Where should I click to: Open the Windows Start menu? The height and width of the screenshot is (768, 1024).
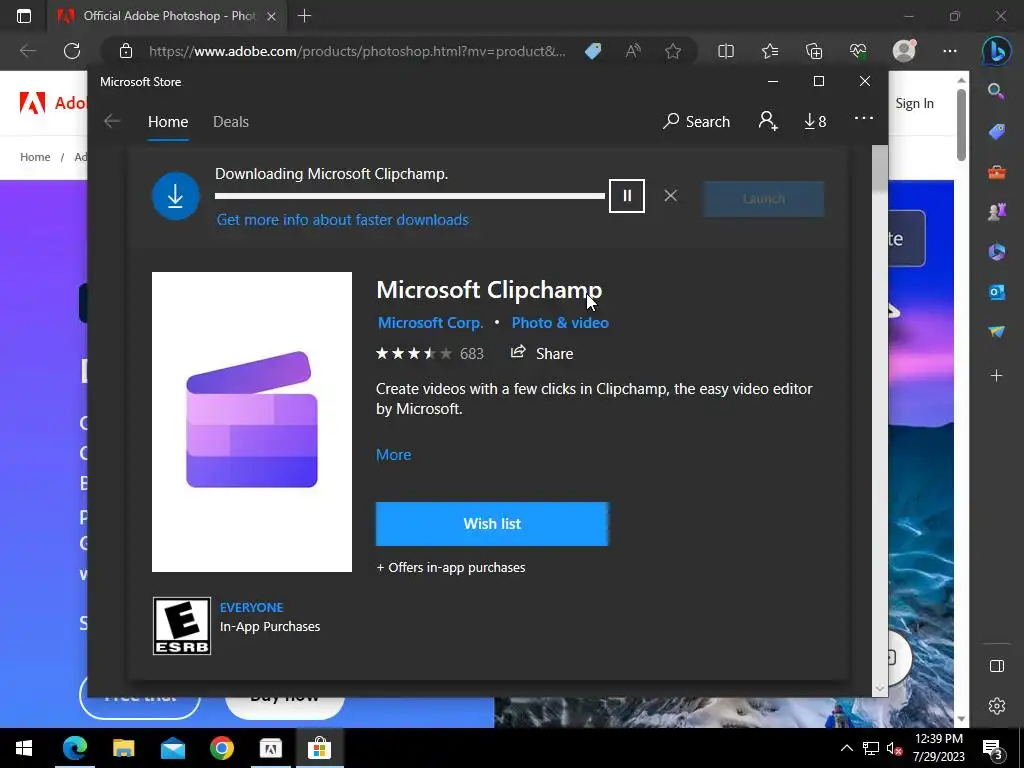coord(24,748)
